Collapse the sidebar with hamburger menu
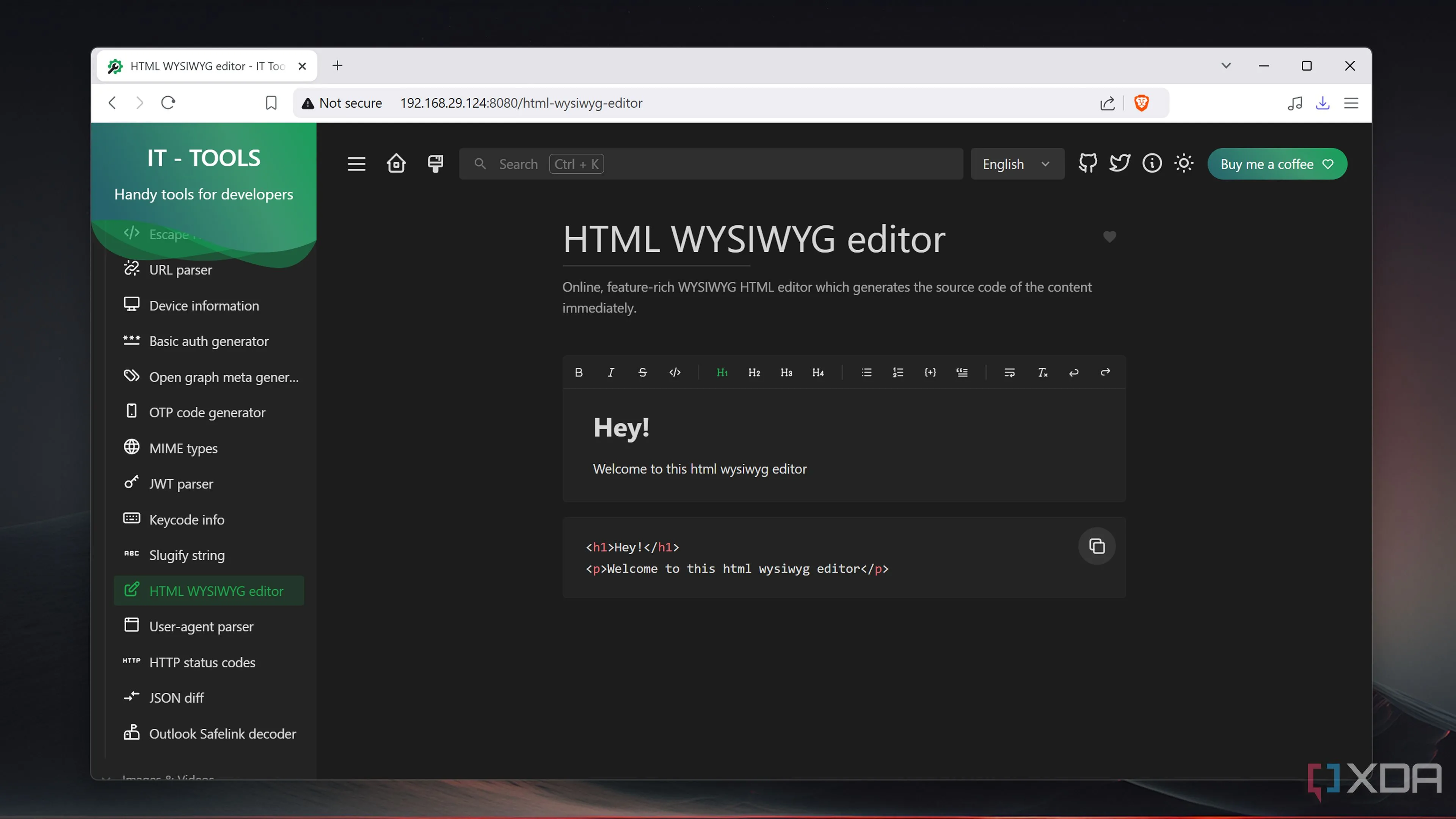 (x=356, y=164)
